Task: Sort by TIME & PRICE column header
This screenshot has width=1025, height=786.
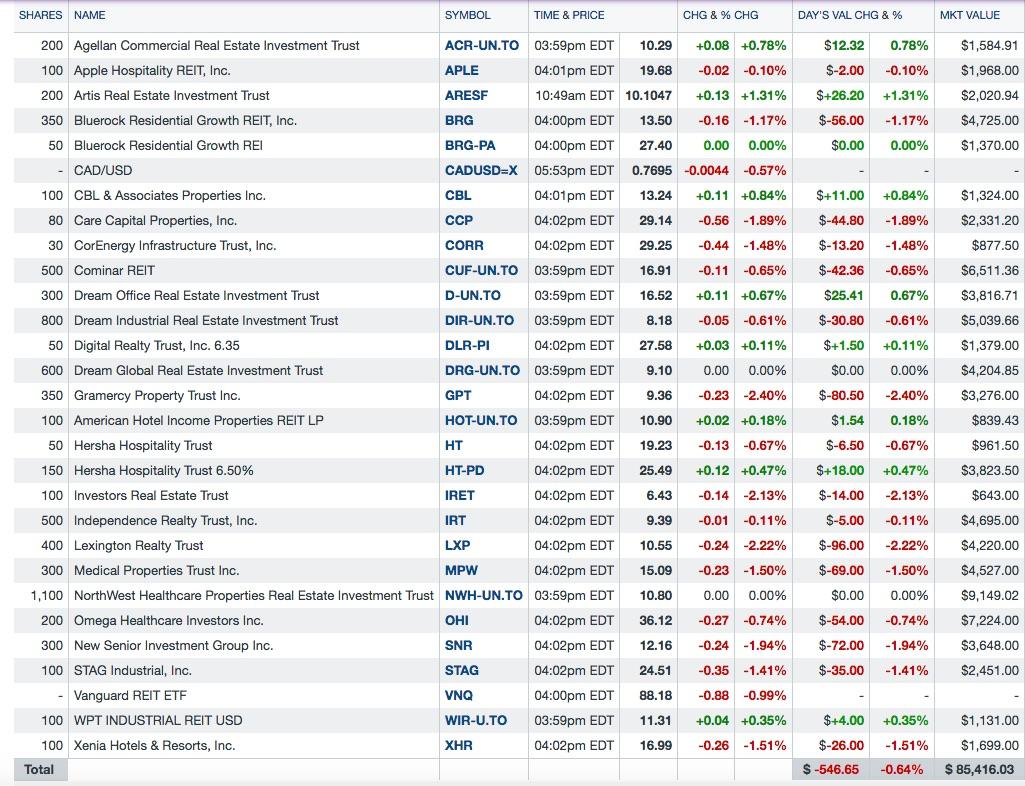Action: tap(569, 15)
